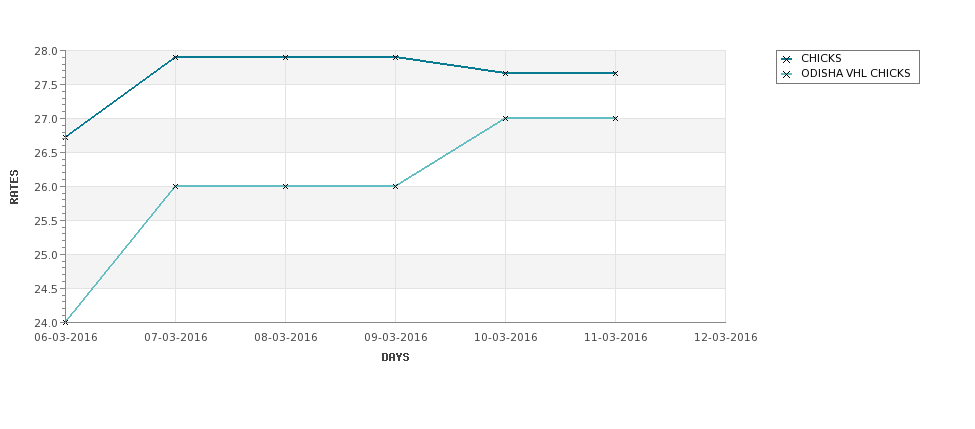Click ODISHA VHL CHICKS point at 09-03-2016
The image size is (975, 429).
tap(395, 187)
